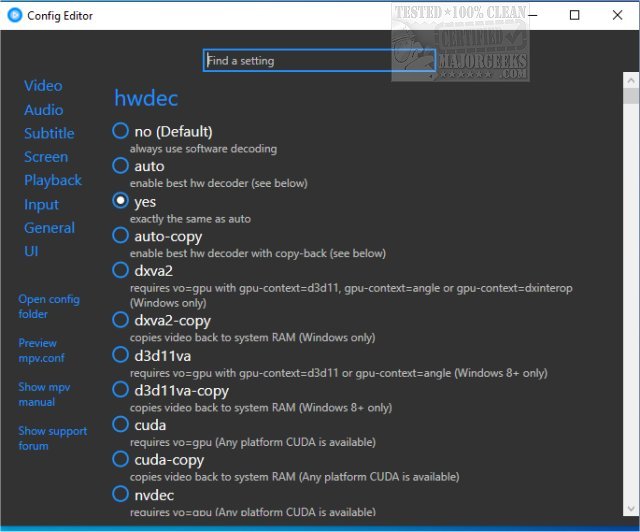Viewport: 640px width, 532px height.
Task: Choose the 'auto-copy' radio option
Action: click(x=120, y=236)
